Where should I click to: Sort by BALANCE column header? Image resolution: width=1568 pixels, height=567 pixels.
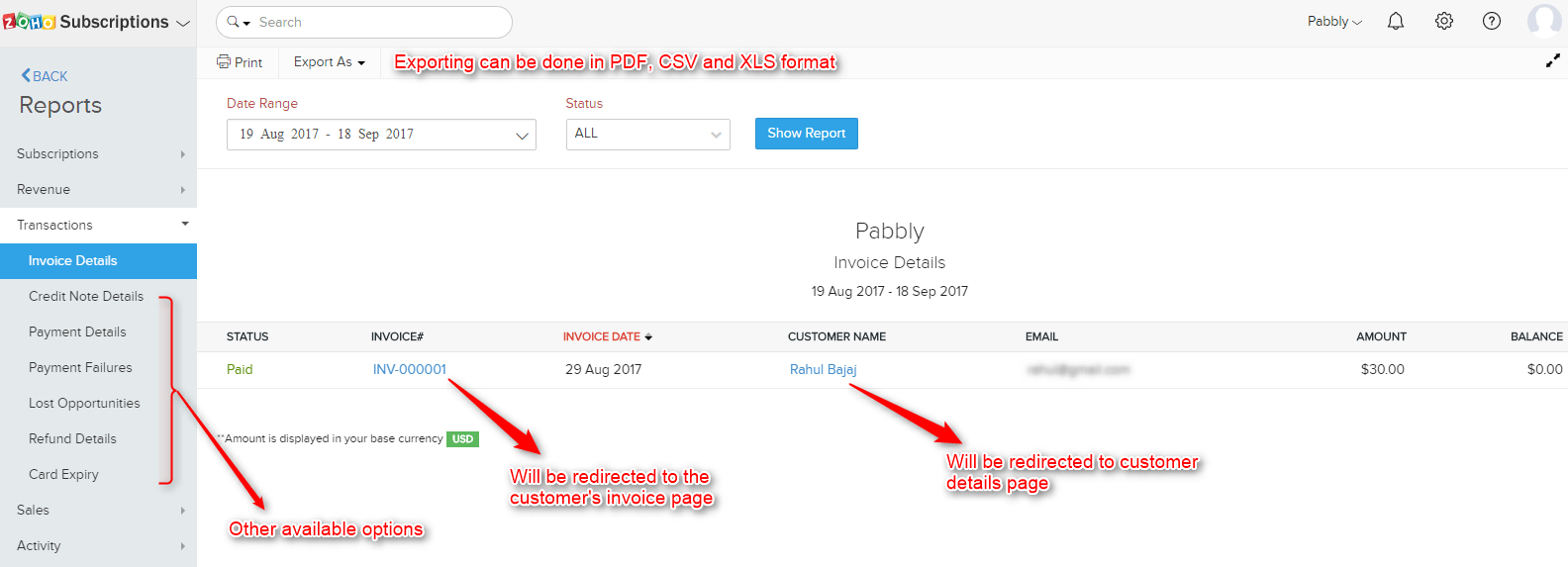[1536, 337]
